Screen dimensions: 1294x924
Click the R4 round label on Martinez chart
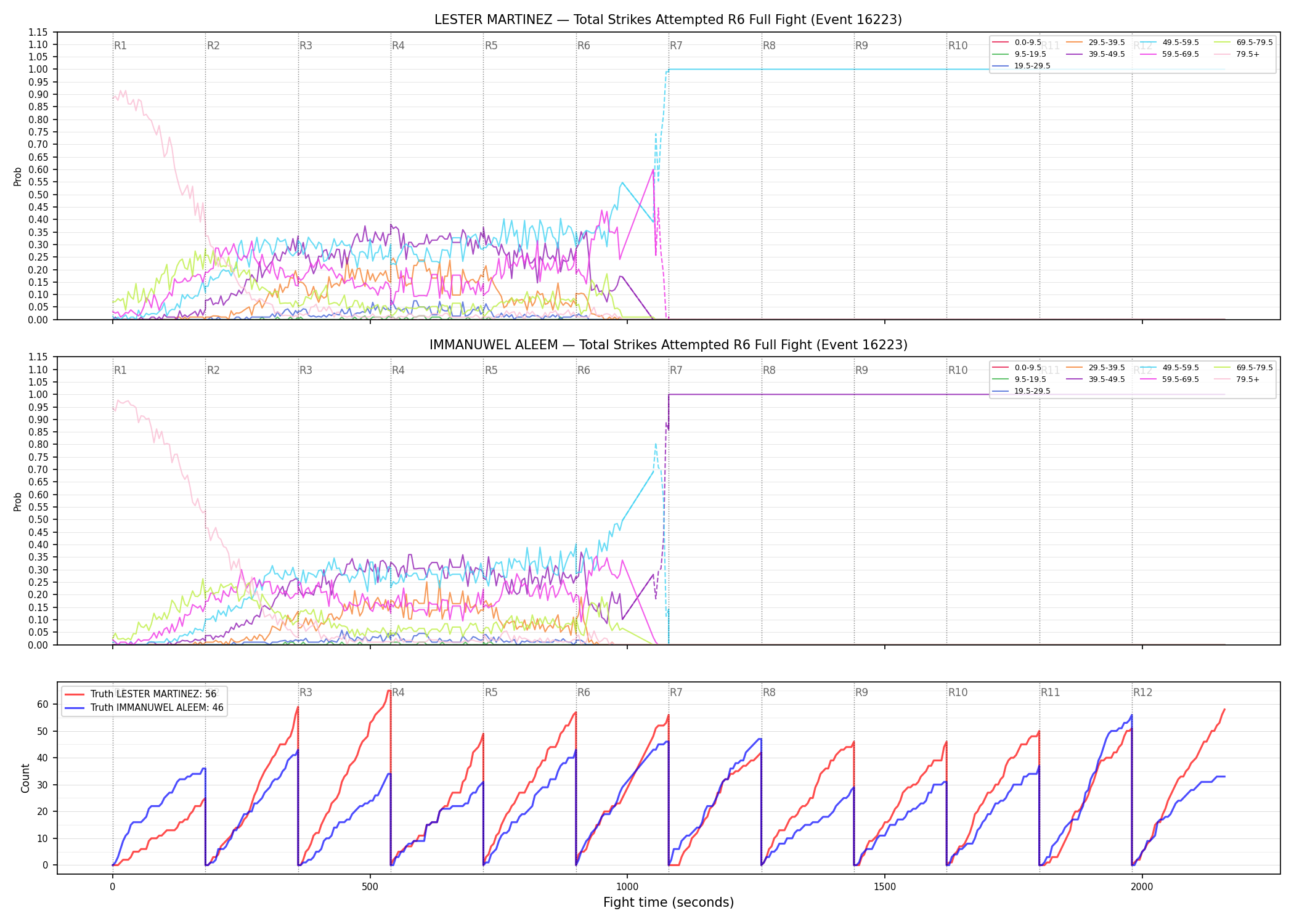(399, 46)
